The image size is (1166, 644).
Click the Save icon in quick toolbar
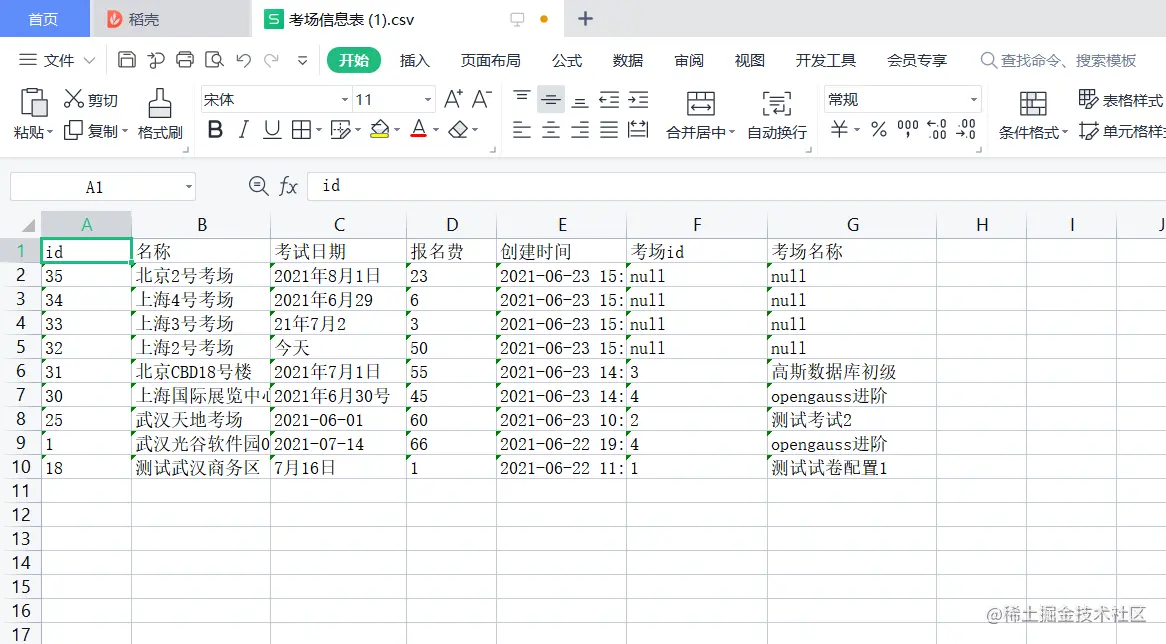tap(127, 59)
